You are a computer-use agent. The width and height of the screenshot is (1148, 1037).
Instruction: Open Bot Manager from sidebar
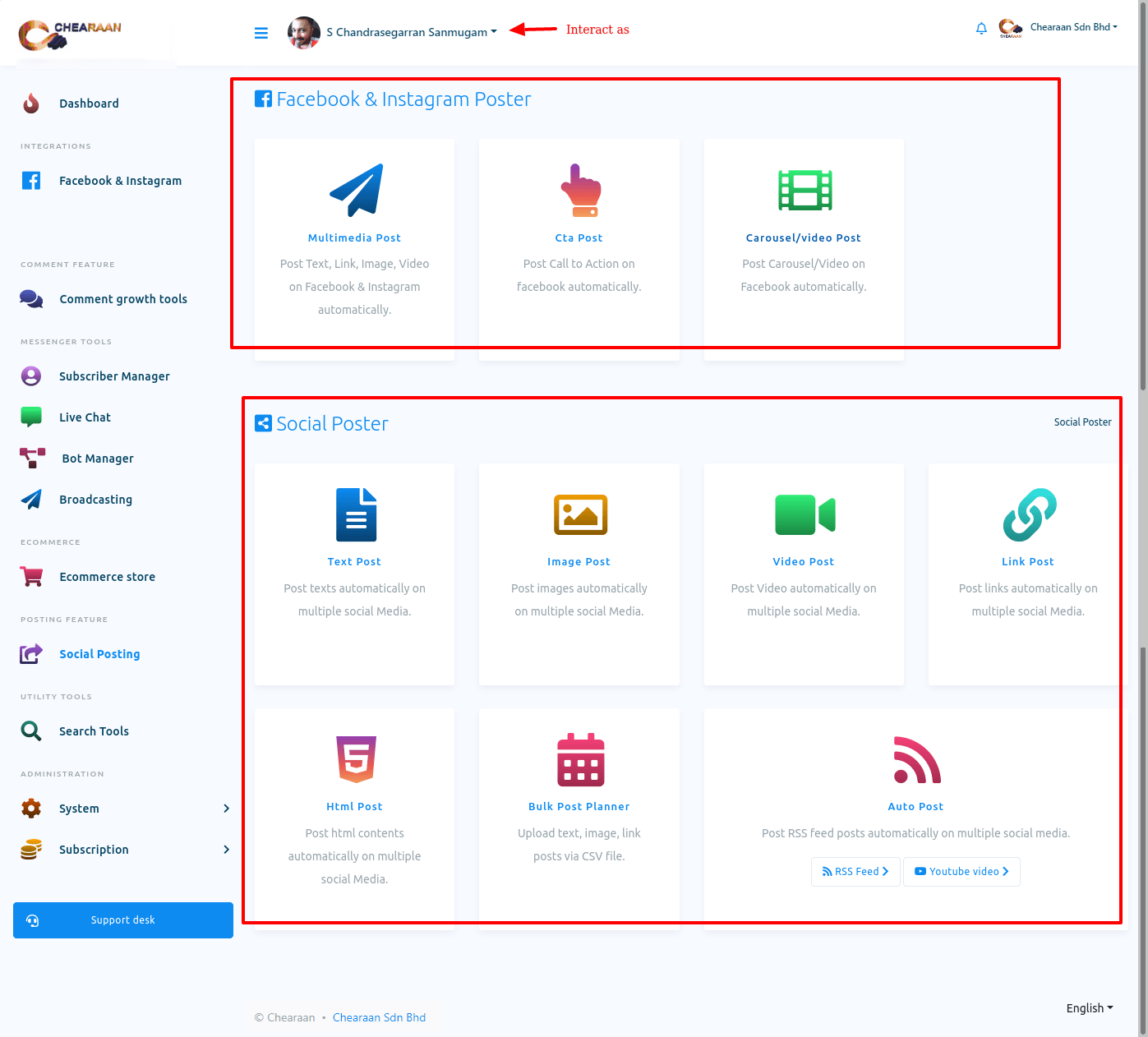pos(97,459)
